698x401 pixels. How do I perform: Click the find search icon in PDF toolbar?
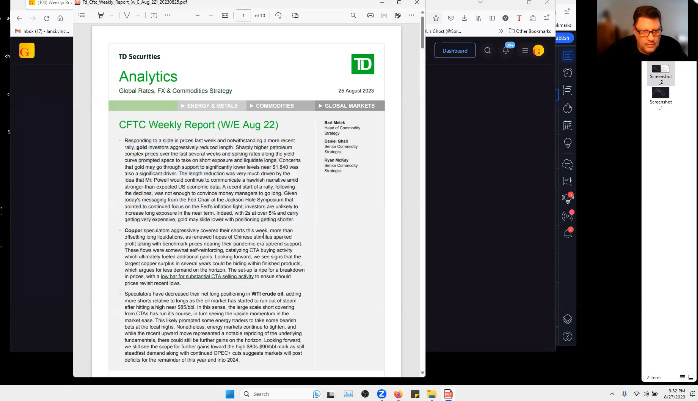pyautogui.click(x=353, y=16)
